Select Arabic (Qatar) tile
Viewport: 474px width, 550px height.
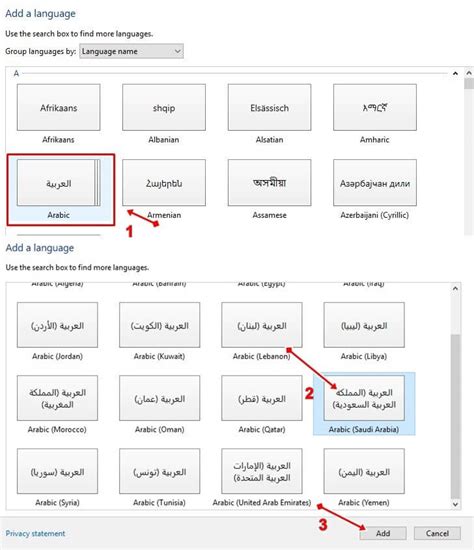click(262, 398)
